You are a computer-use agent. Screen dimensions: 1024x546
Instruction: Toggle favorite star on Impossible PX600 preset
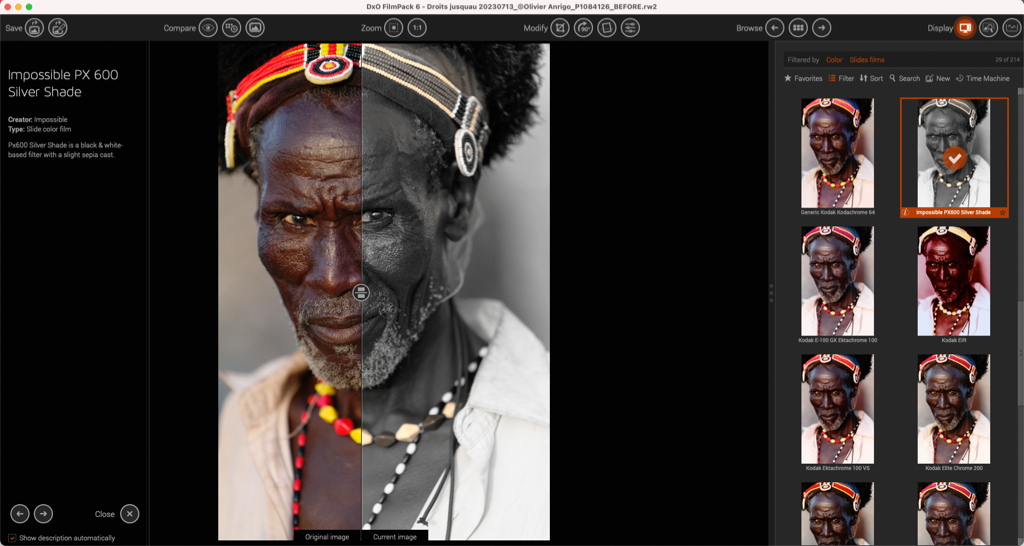(1002, 213)
